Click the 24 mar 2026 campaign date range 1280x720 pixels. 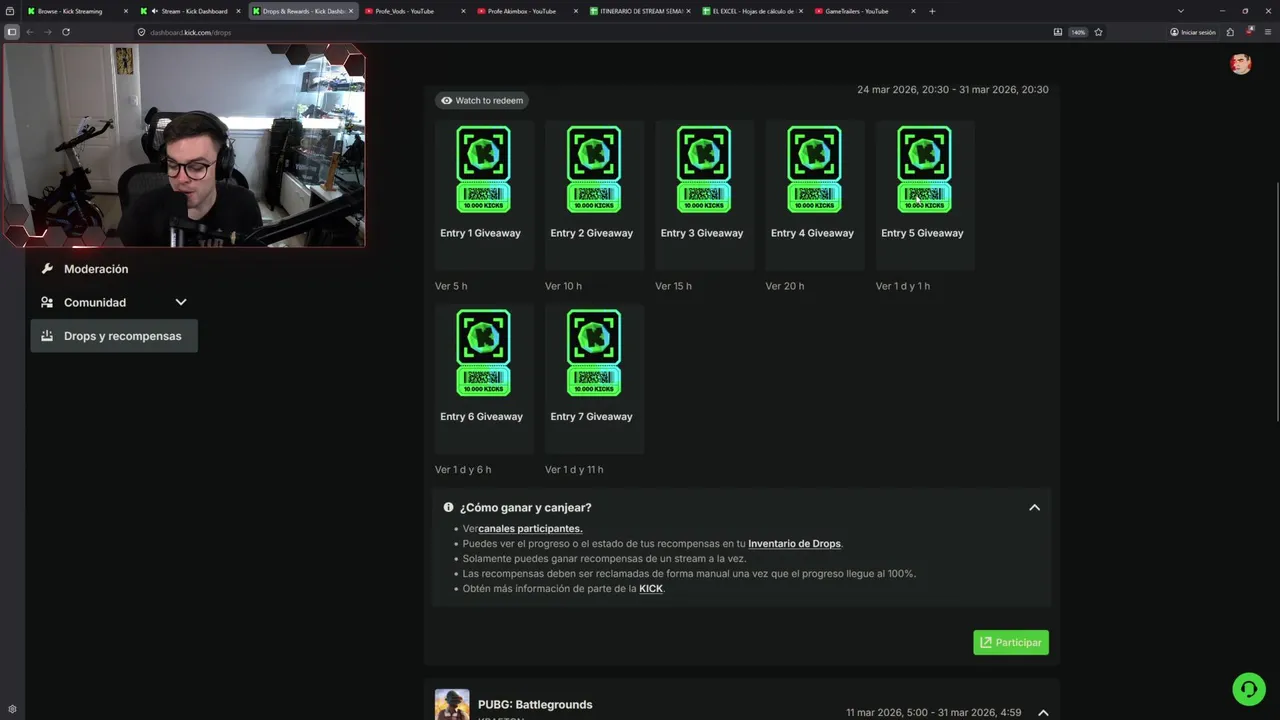pyautogui.click(x=953, y=90)
